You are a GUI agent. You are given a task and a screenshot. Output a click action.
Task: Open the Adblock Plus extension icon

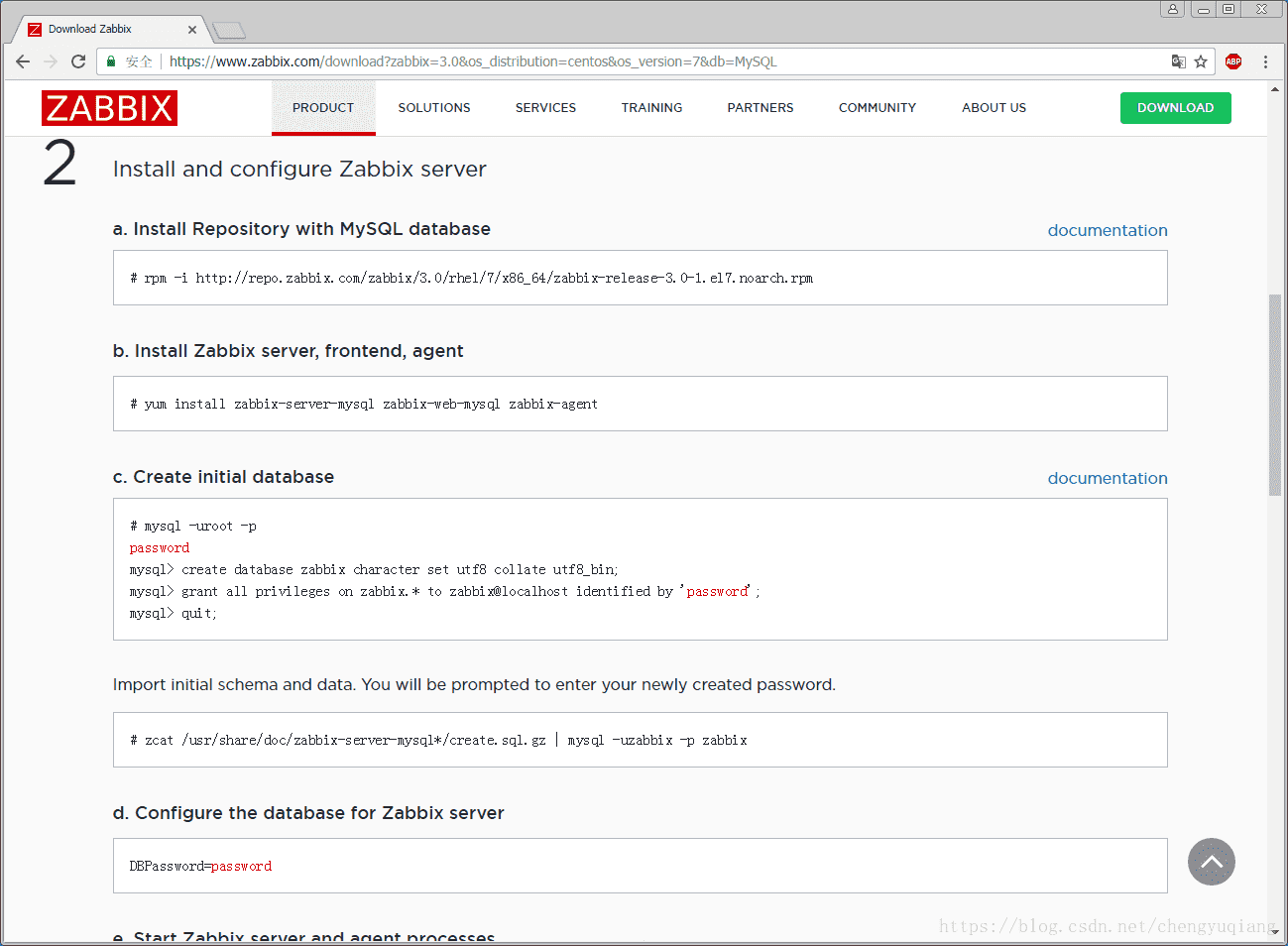(x=1233, y=61)
